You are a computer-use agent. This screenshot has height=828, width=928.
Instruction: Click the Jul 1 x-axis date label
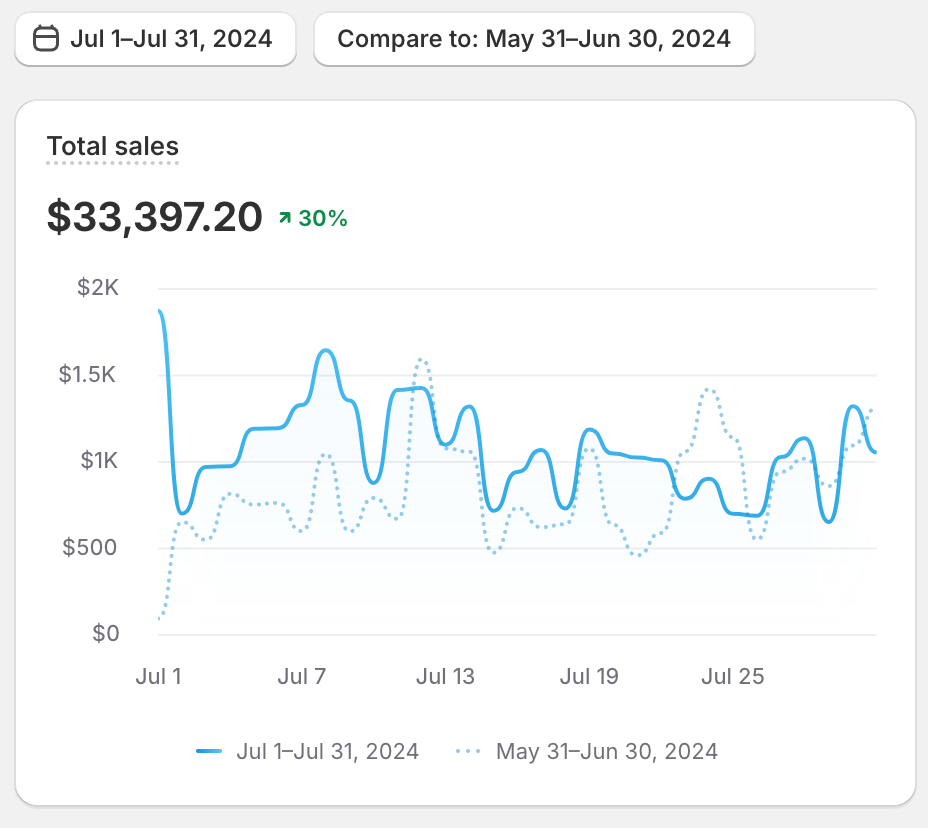tap(158, 677)
